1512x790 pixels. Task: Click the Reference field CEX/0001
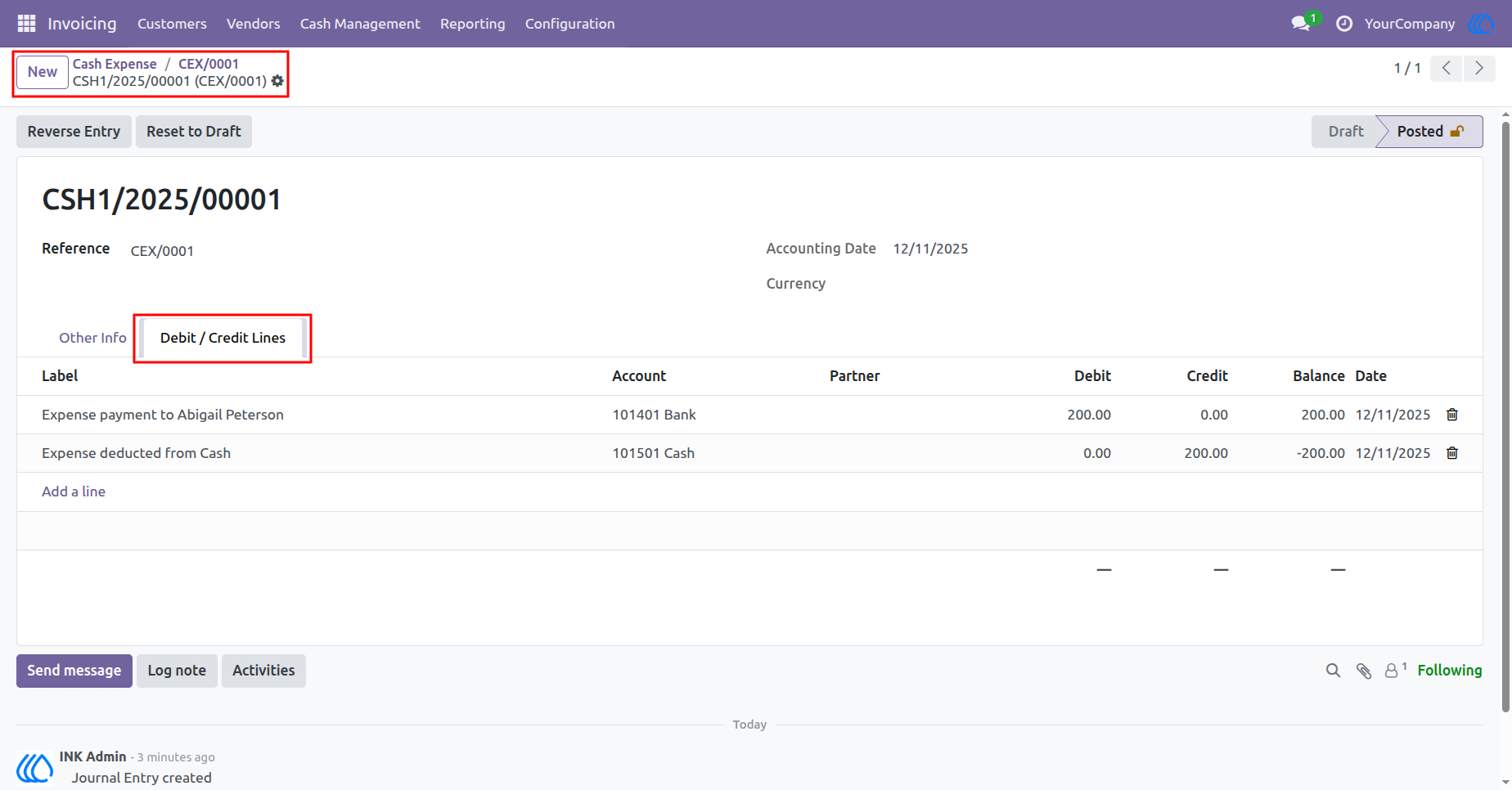(x=162, y=251)
